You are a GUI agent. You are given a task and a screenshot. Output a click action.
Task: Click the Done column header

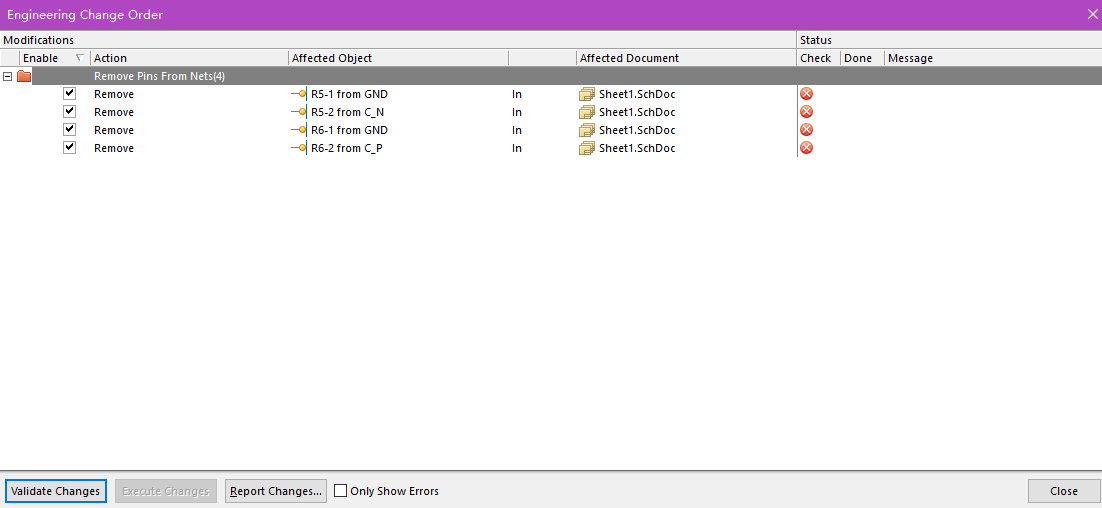[x=862, y=58]
